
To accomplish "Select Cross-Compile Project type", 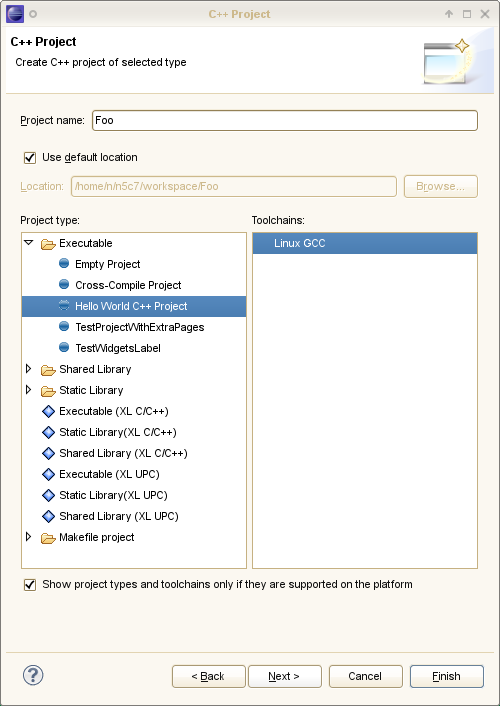I will coord(128,285).
